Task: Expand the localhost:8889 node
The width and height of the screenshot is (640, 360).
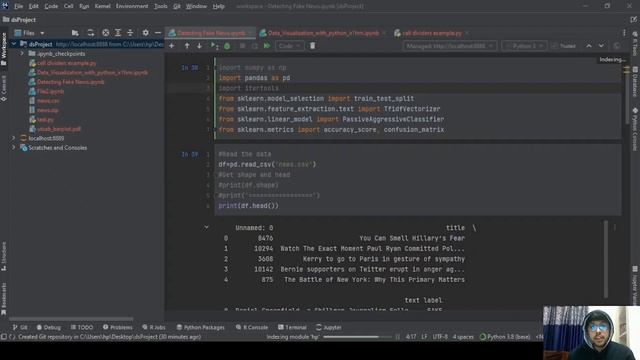Action: pyautogui.click(x=14, y=138)
